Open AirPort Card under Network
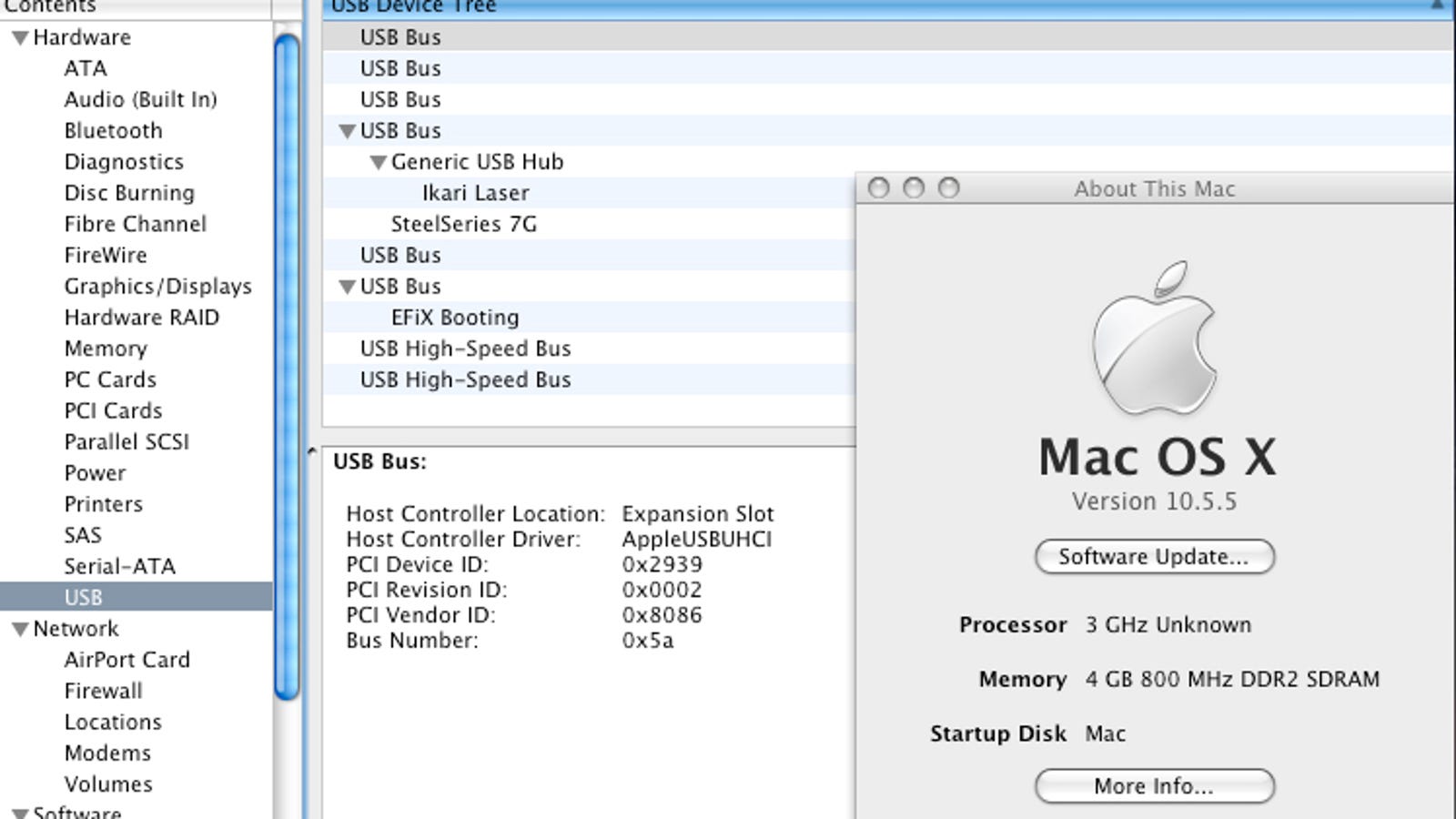 click(126, 660)
